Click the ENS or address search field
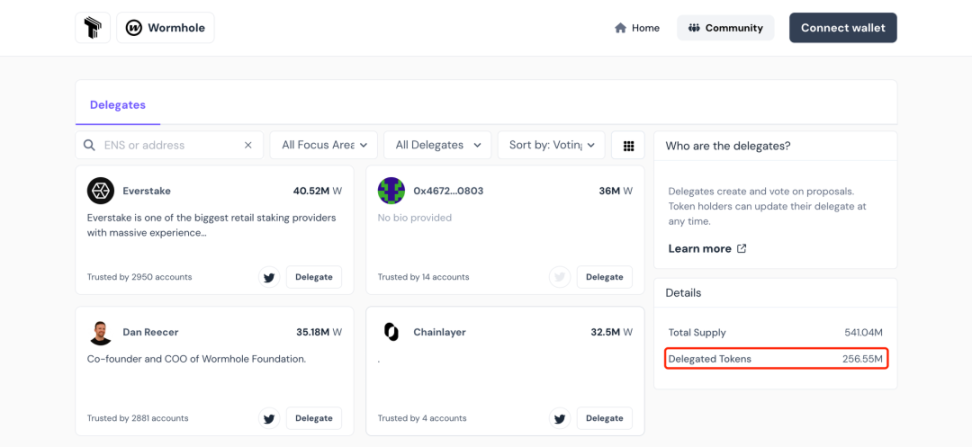The image size is (972, 447). 168,145
